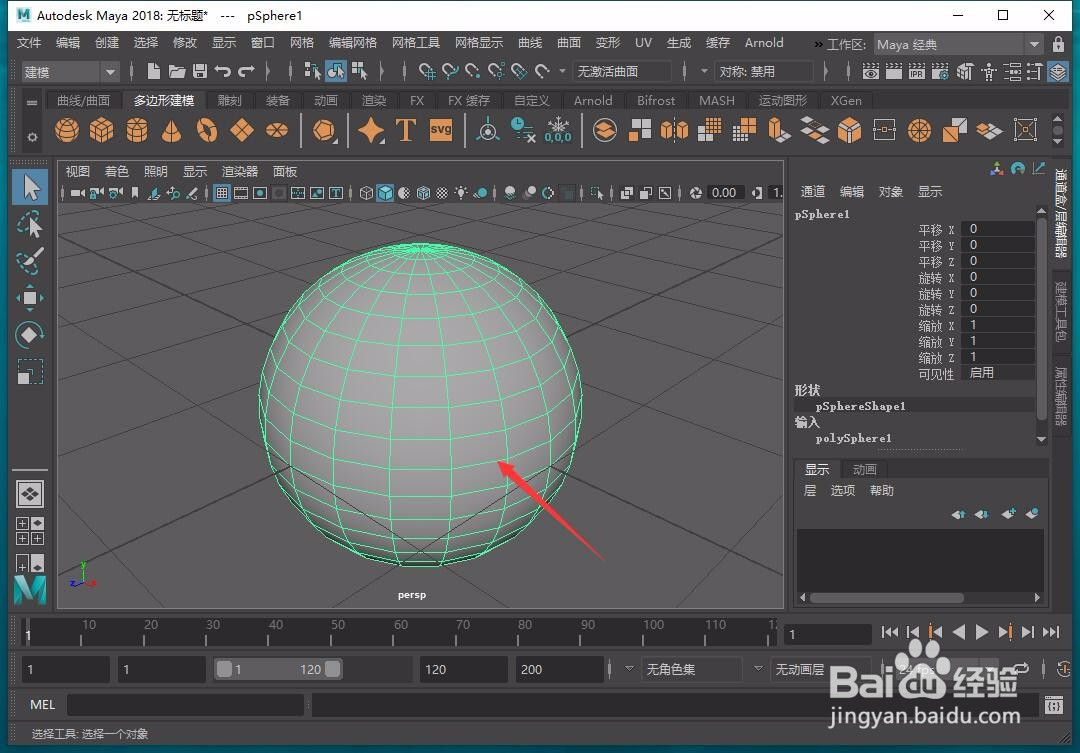Play the animation forwards

click(982, 632)
